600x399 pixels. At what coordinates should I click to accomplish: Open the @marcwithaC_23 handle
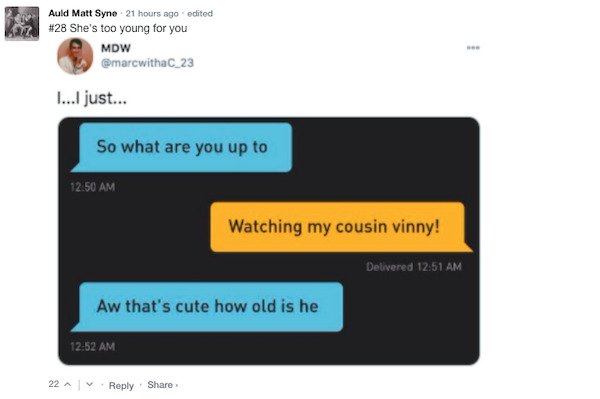[x=147, y=63]
